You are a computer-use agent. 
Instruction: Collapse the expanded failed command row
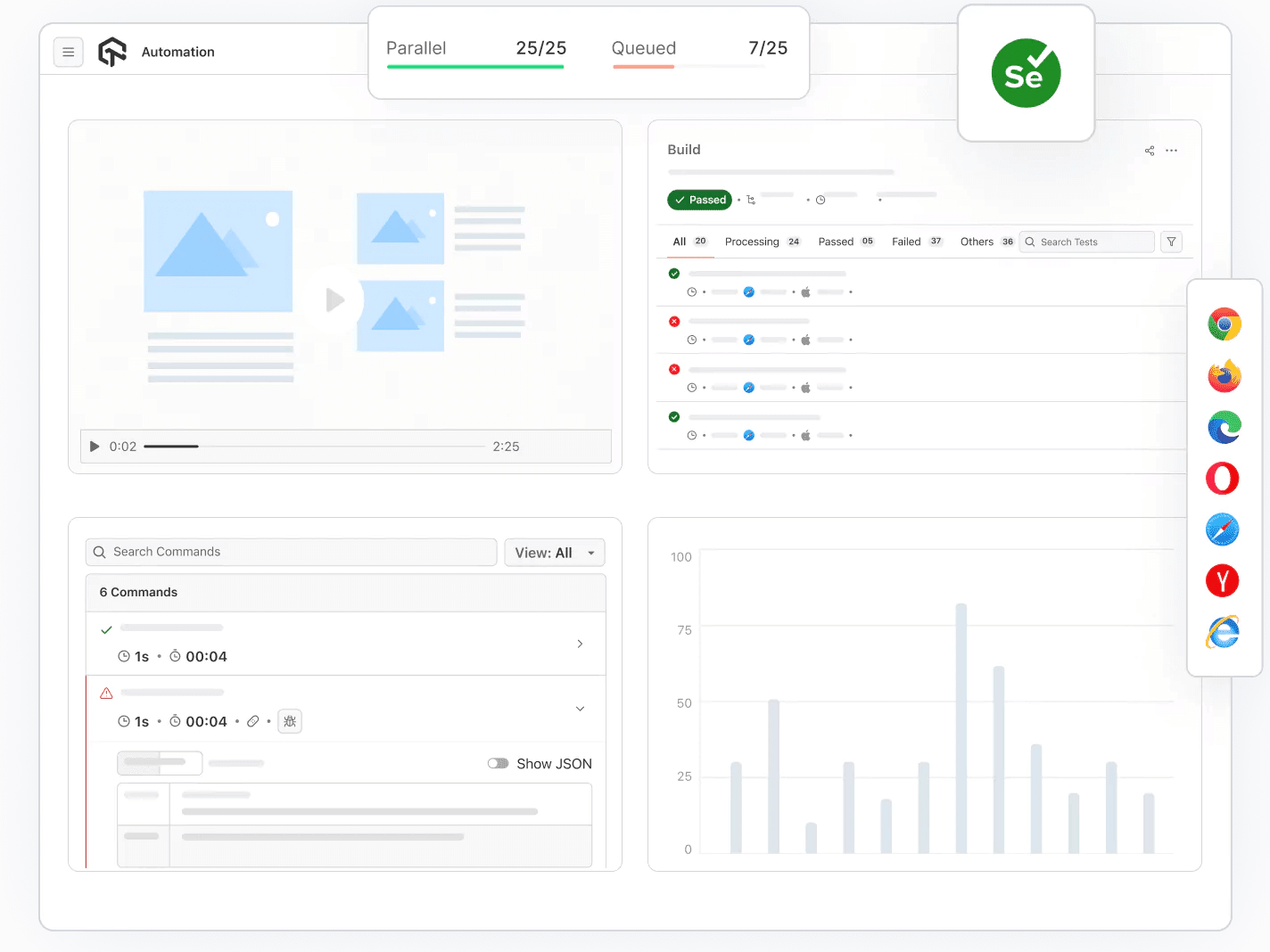tap(580, 709)
